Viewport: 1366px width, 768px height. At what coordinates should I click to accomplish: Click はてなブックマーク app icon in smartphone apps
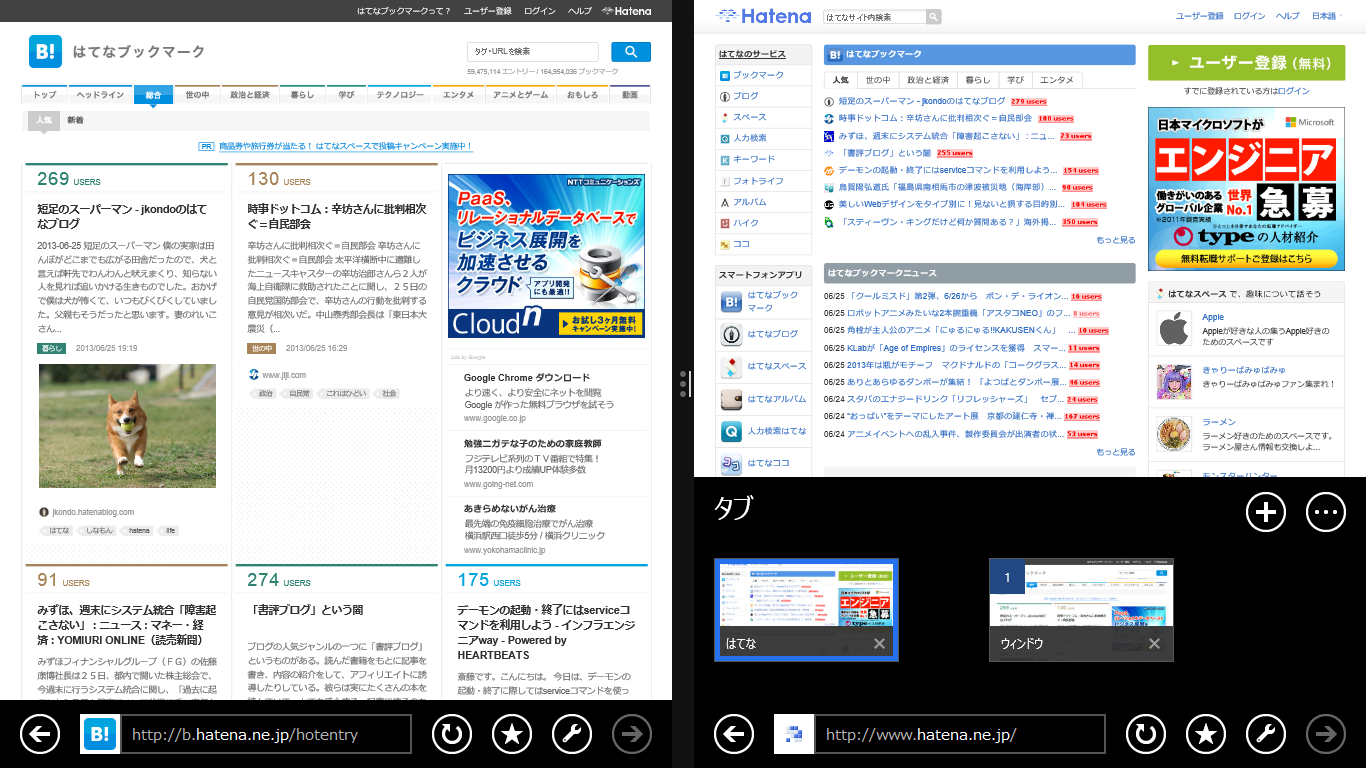(731, 301)
